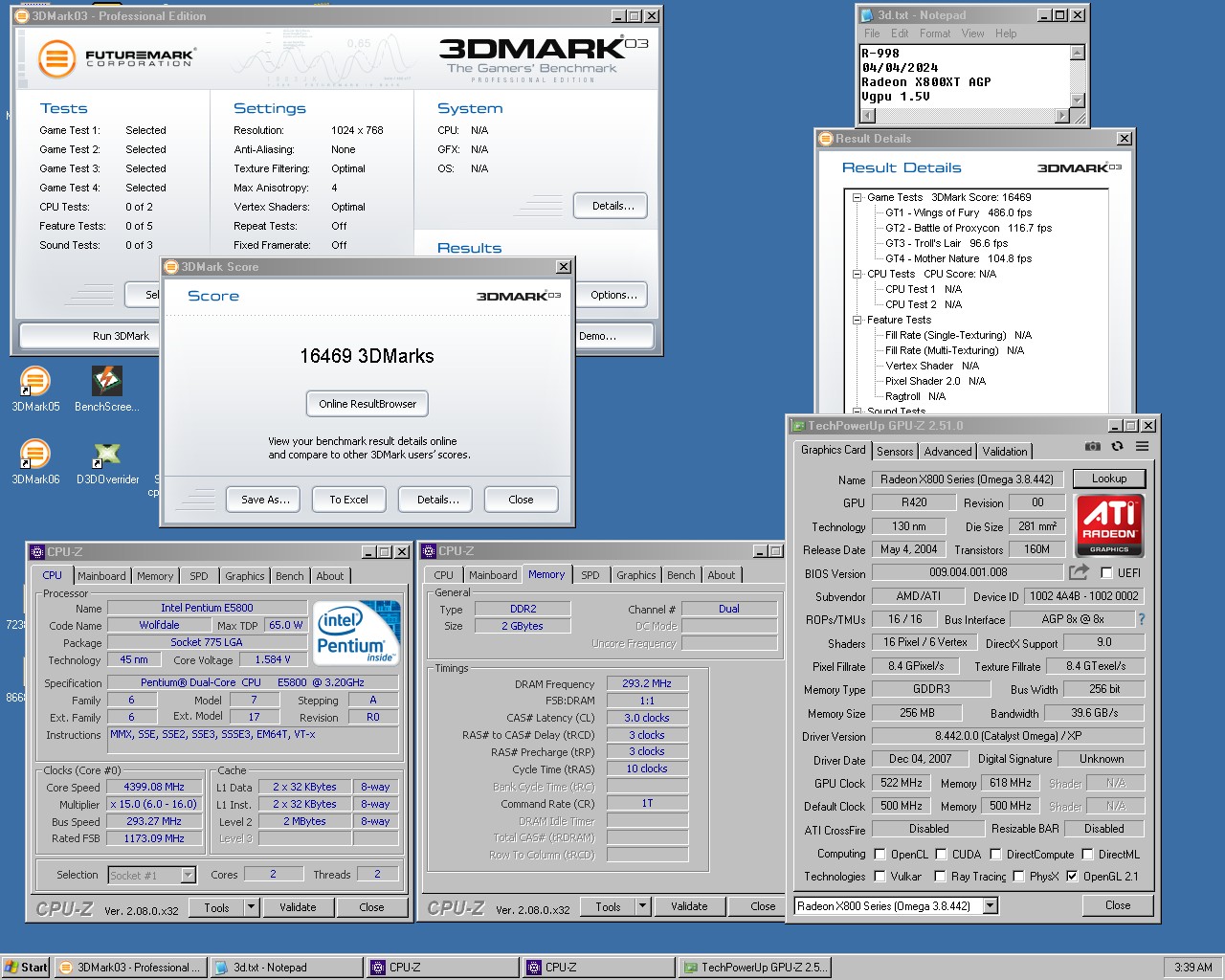Click the GPU-Z title bar icon
This screenshot has width=1225, height=980.
pyautogui.click(x=797, y=426)
